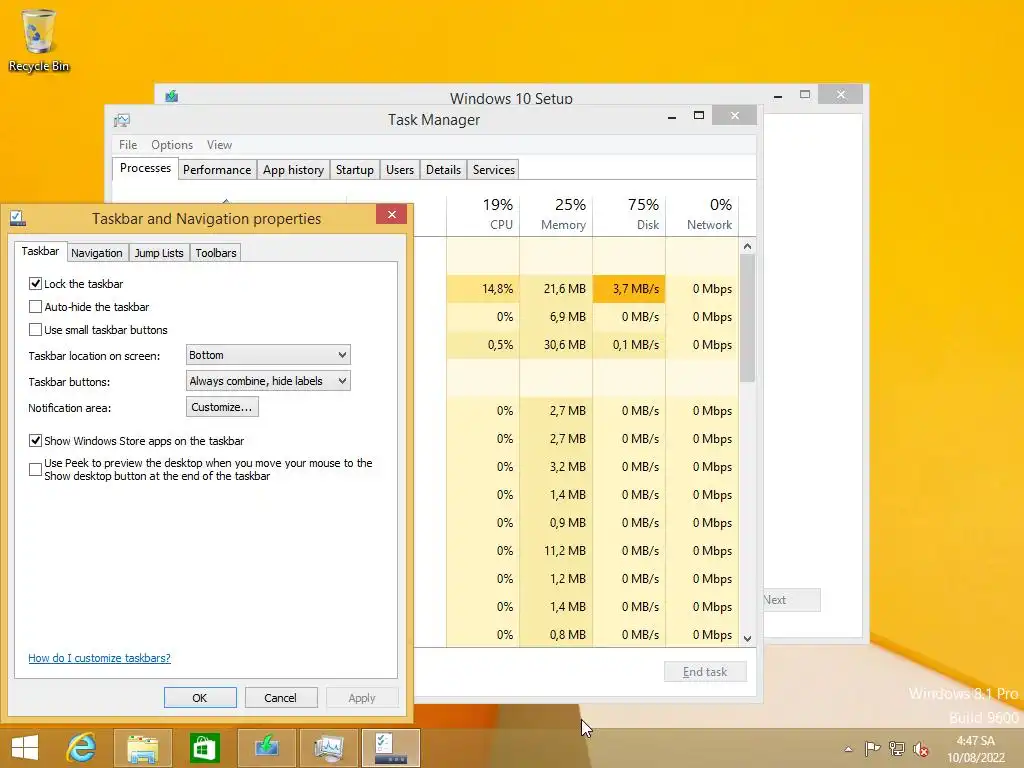Minimize the Task Manager window

[x=672, y=117]
